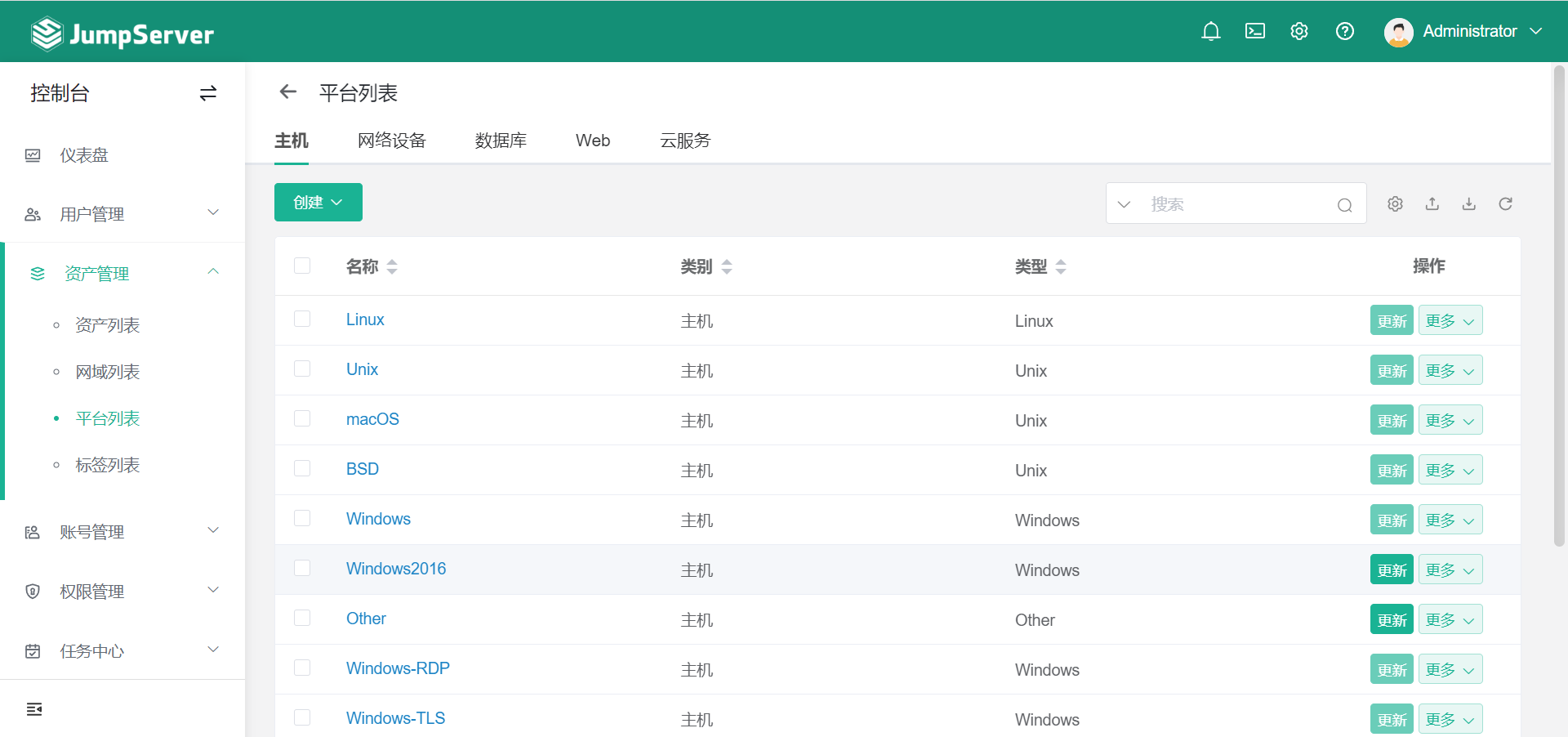This screenshot has width=1568, height=737.
Task: Collapse the sidebar using bottom menu icon
Action: coord(34,709)
